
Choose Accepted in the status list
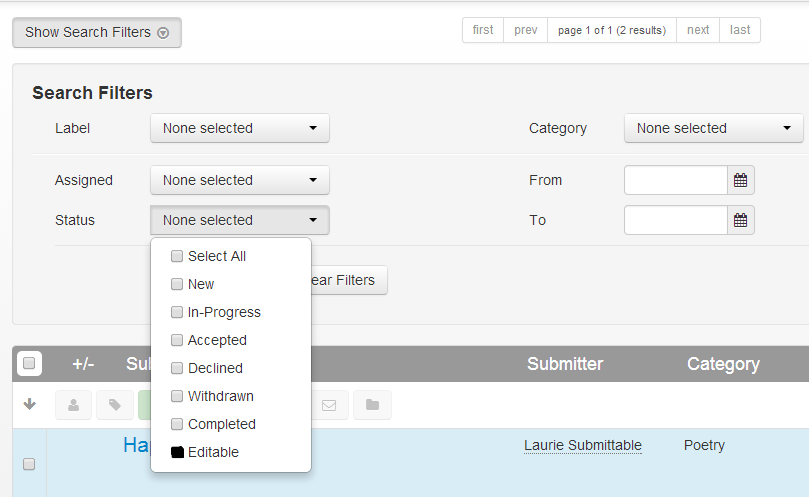pos(217,340)
